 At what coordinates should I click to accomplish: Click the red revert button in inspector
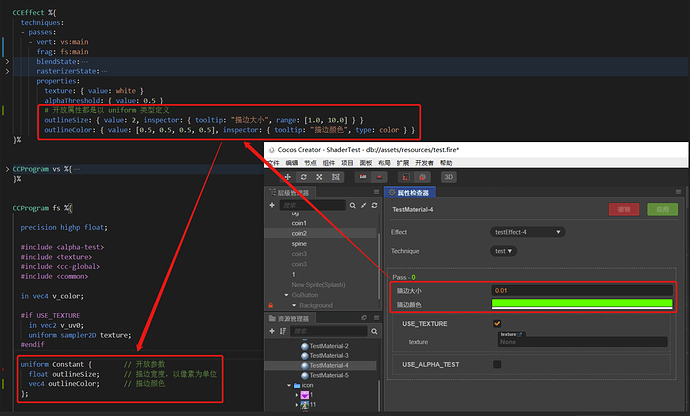(x=624, y=209)
